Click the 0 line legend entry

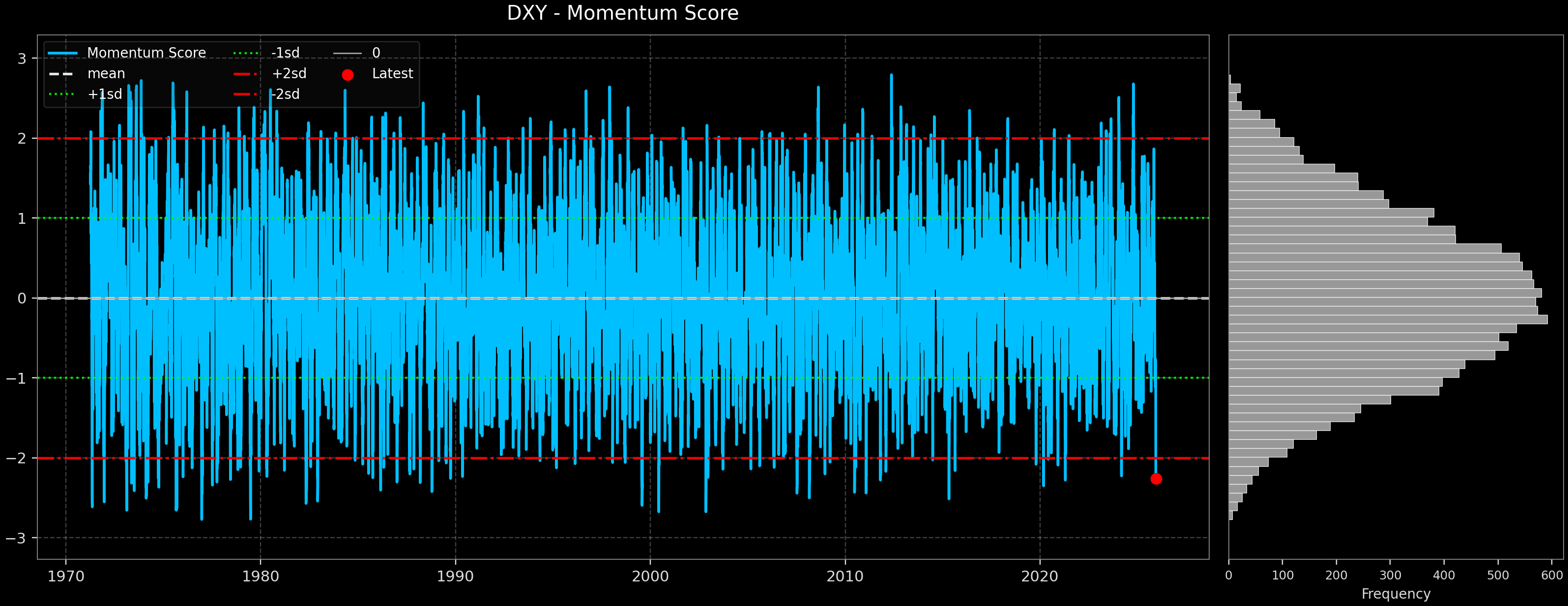coord(376,53)
